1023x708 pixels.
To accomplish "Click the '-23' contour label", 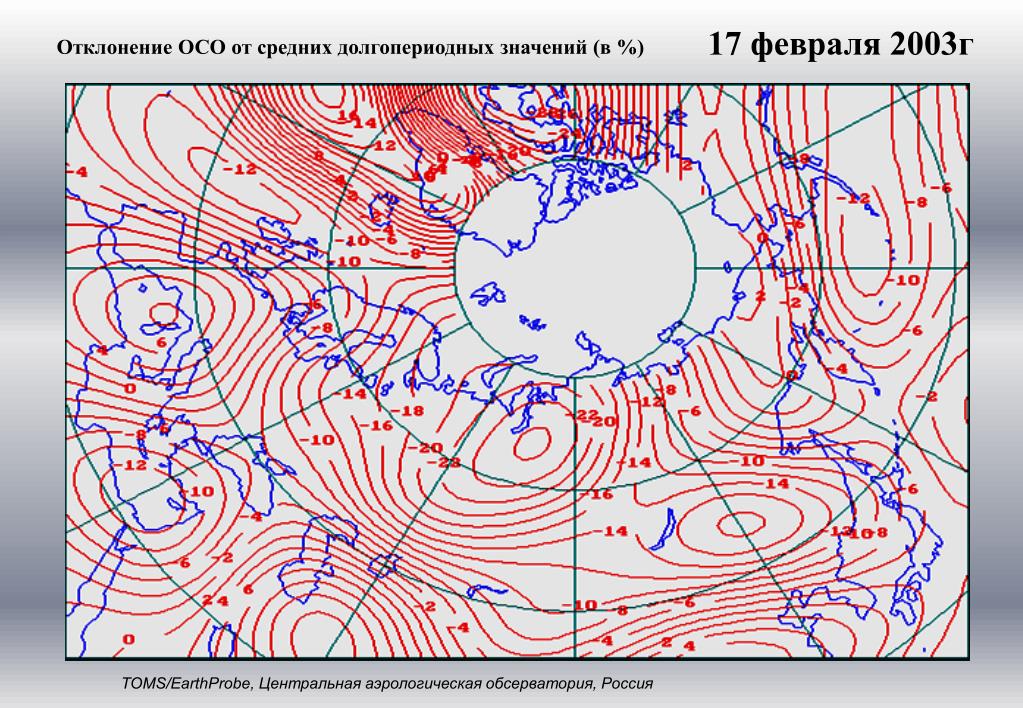I will point(444,463).
